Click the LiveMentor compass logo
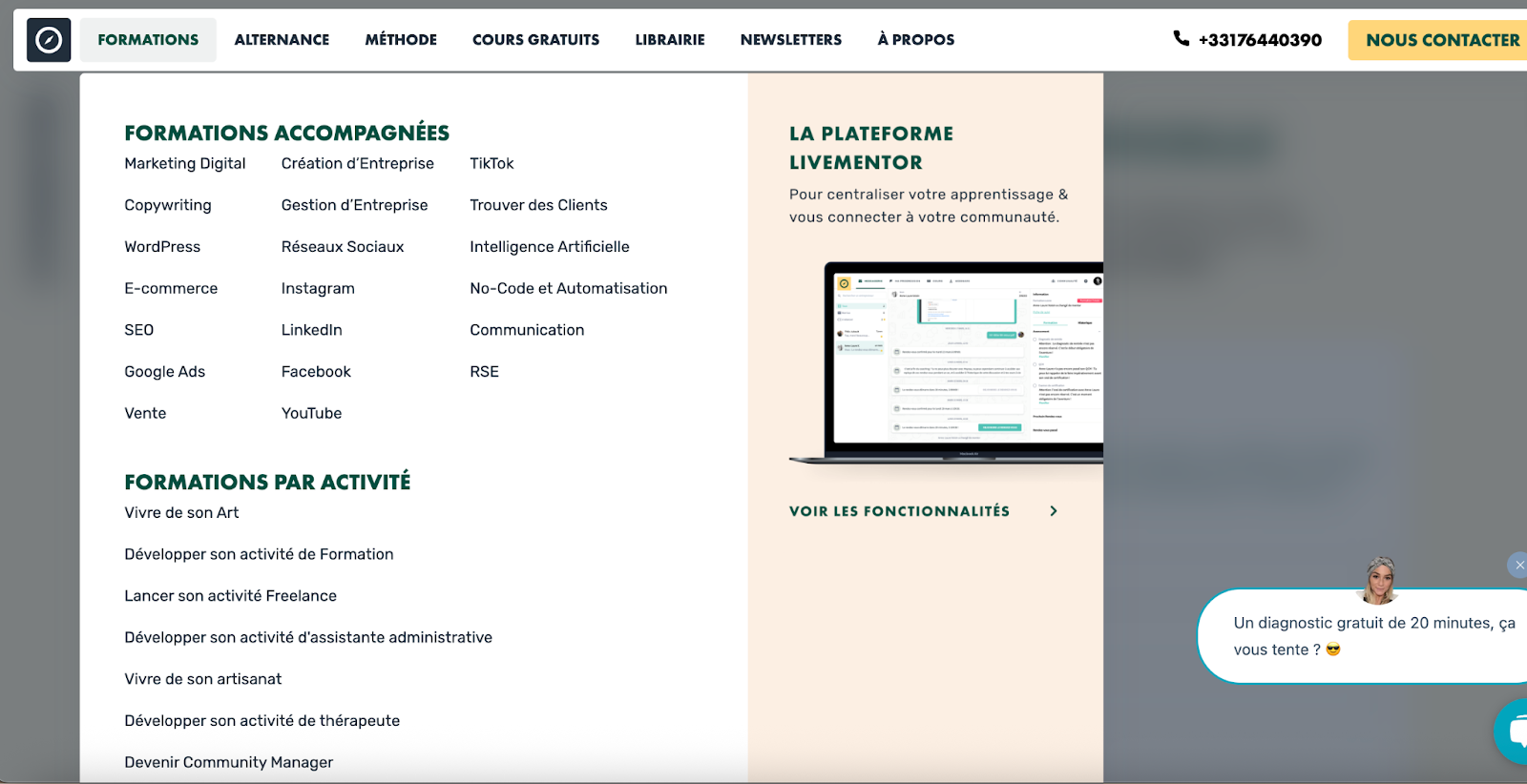This screenshot has width=1527, height=784. [x=49, y=40]
